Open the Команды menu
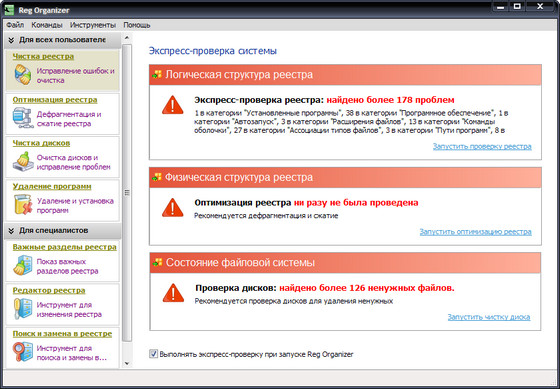The width and height of the screenshot is (560, 389). 47,25
